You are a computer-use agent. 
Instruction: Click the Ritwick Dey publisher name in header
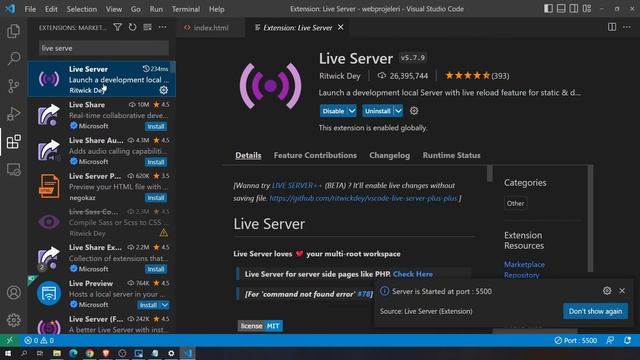[340, 76]
